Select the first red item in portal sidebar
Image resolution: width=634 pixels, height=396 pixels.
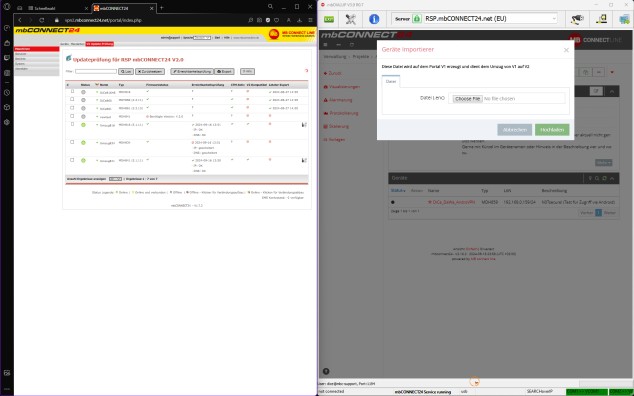(37, 49)
